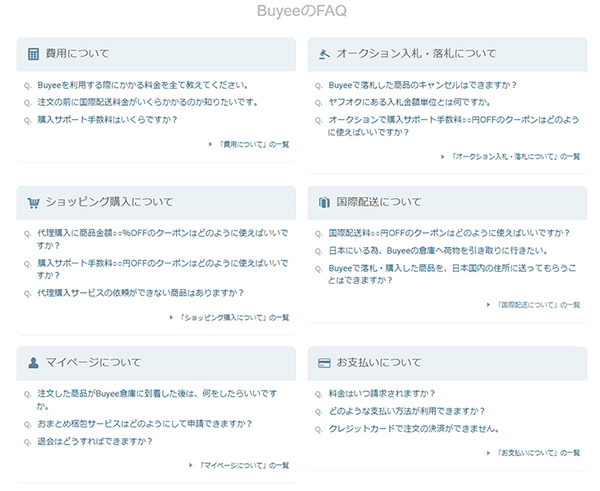View the 「費用について」の一覧 list link
Image resolution: width=600 pixels, height=491 pixels.
click(x=254, y=144)
